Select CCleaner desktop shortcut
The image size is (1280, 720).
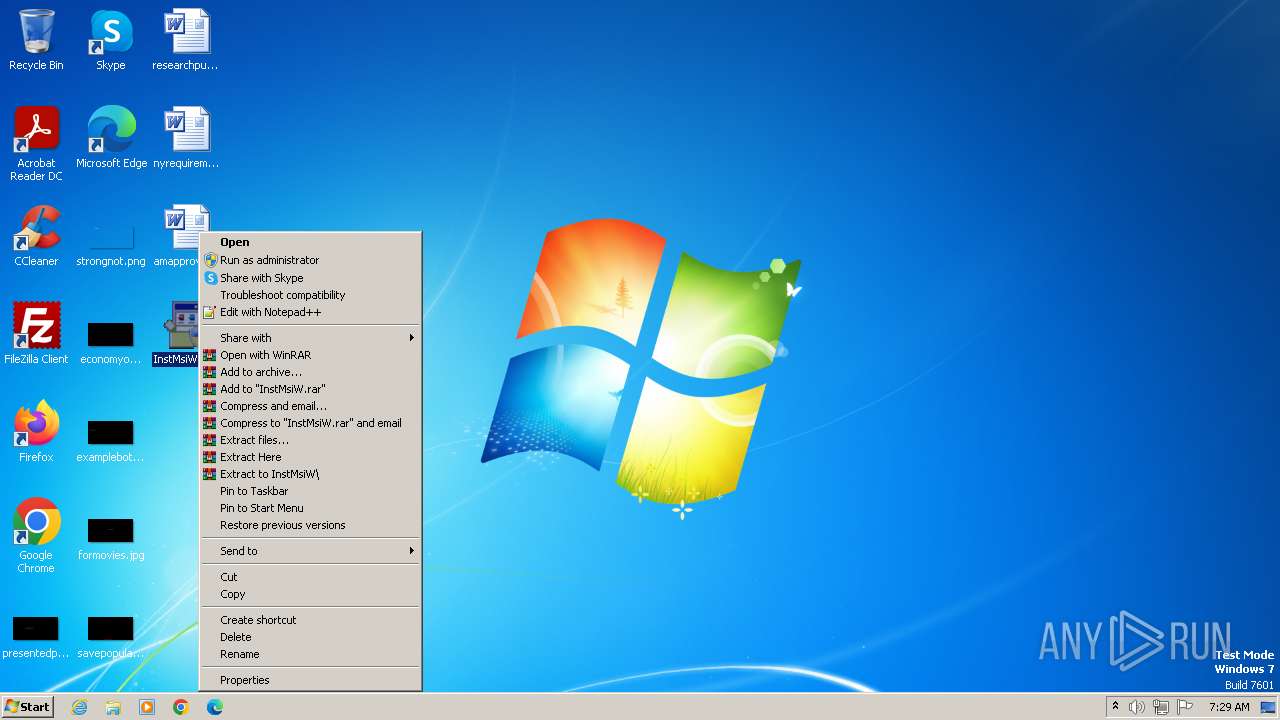click(36, 236)
